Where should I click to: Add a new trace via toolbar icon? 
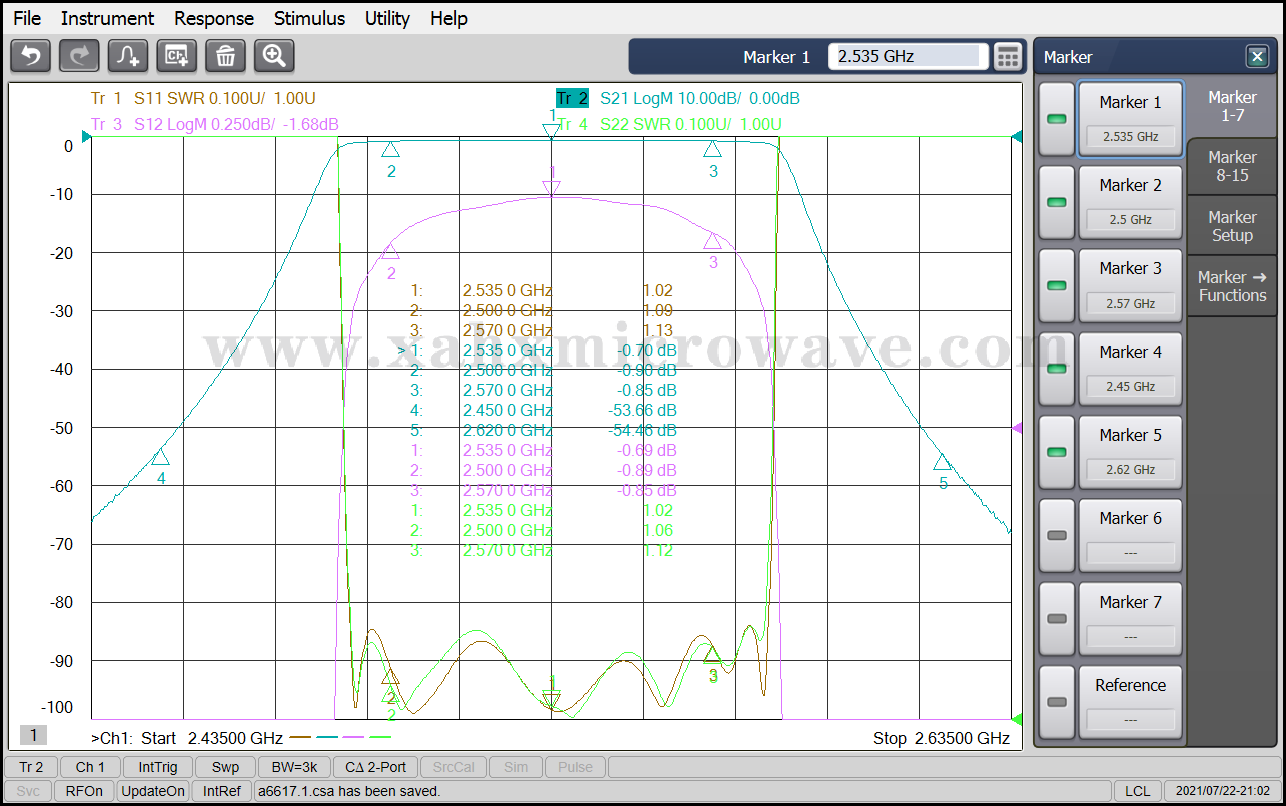[x=128, y=56]
